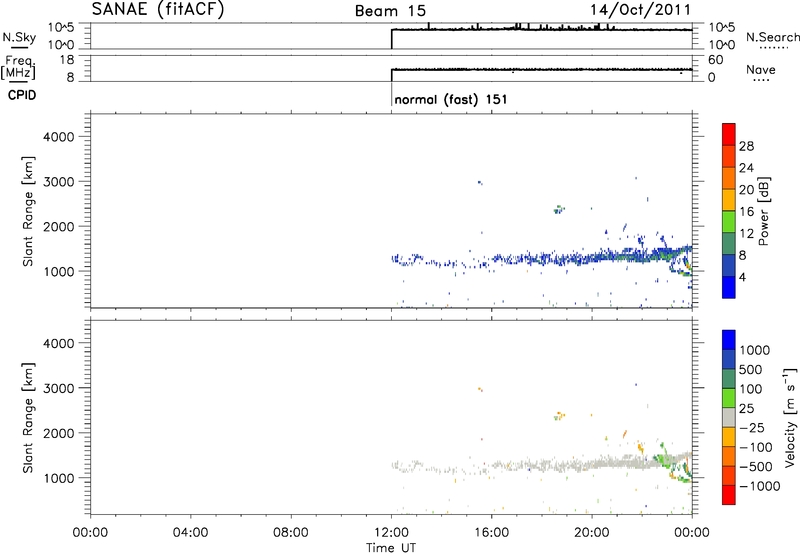
Task: Click the Velocity [m s-1] color bar title
Action: (x=790, y=417)
